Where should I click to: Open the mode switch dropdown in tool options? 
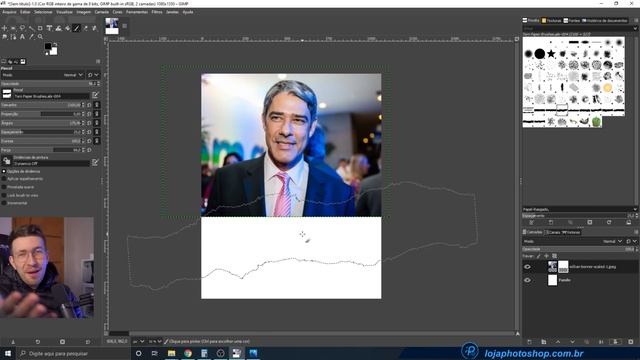click(93, 75)
